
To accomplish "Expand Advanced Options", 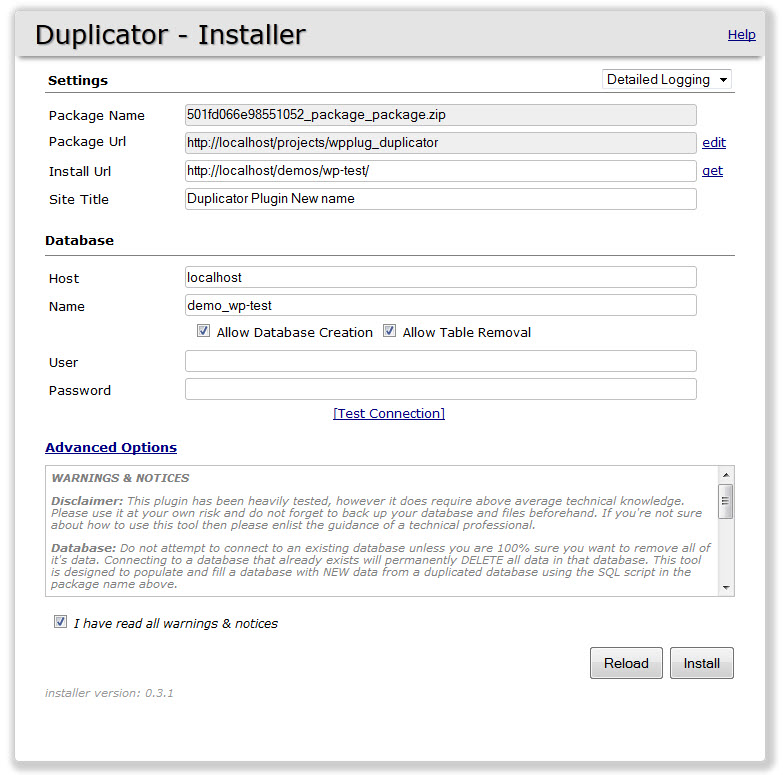I will [x=111, y=447].
